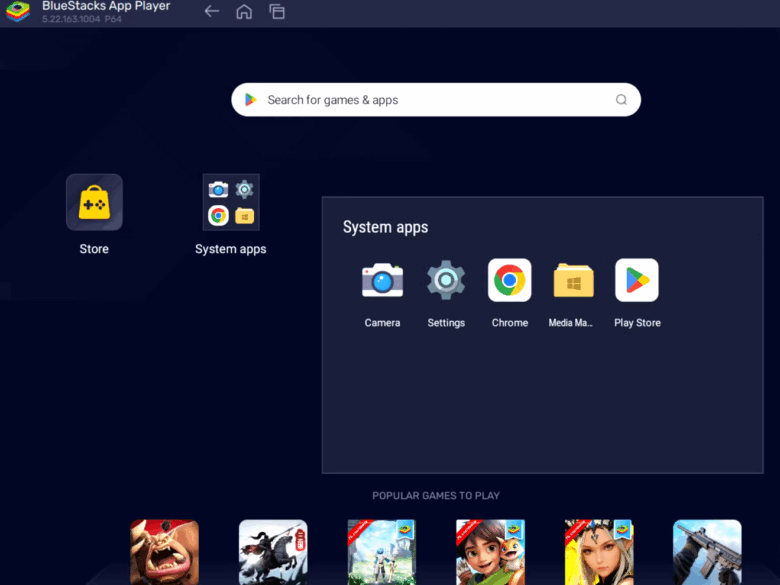The height and width of the screenshot is (585, 780).
Task: Go to the home screen
Action: pos(244,12)
